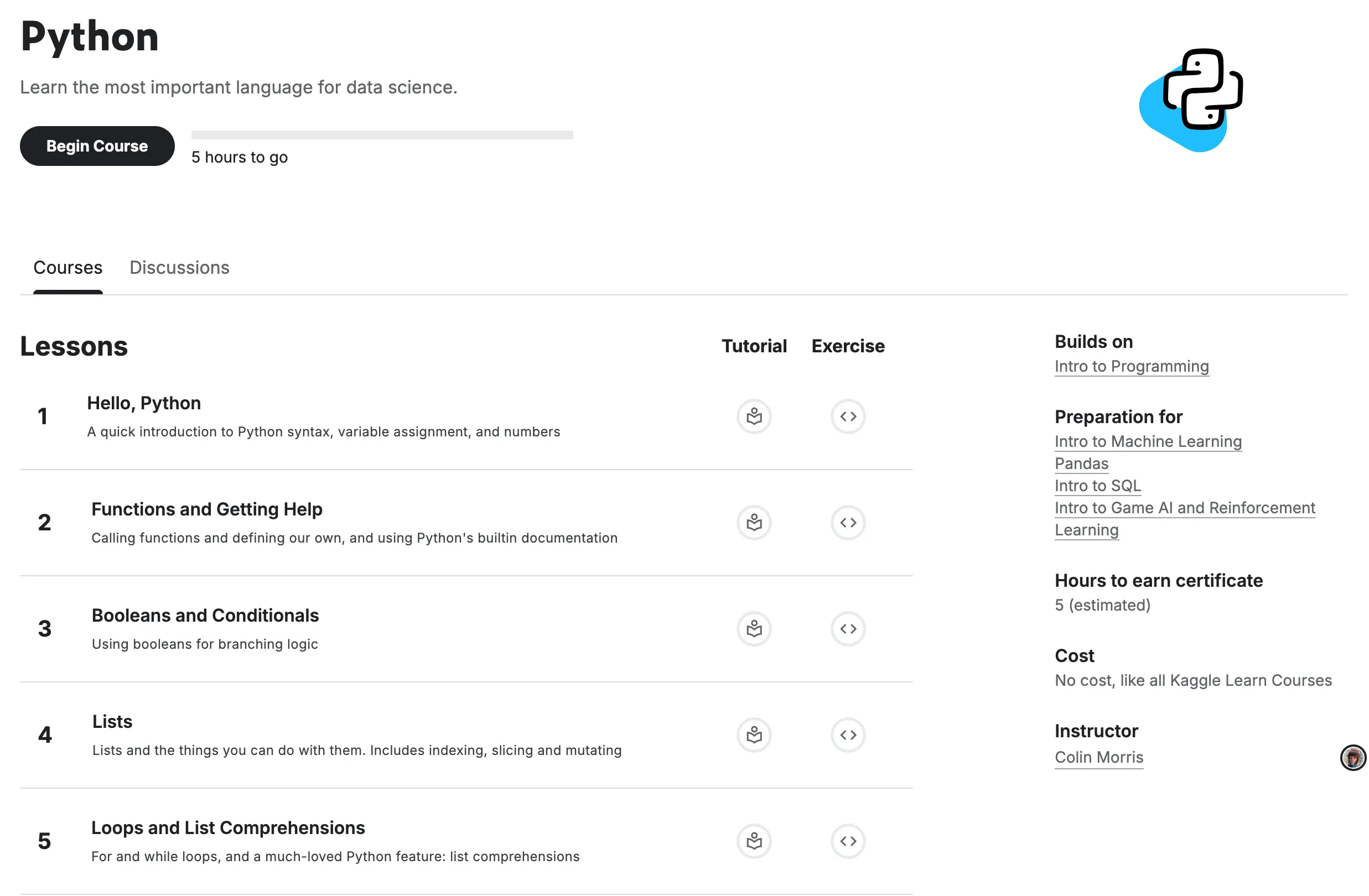Viewport: 1369px width, 896px height.
Task: Open the exercise for Lists
Action: pyautogui.click(x=847, y=734)
